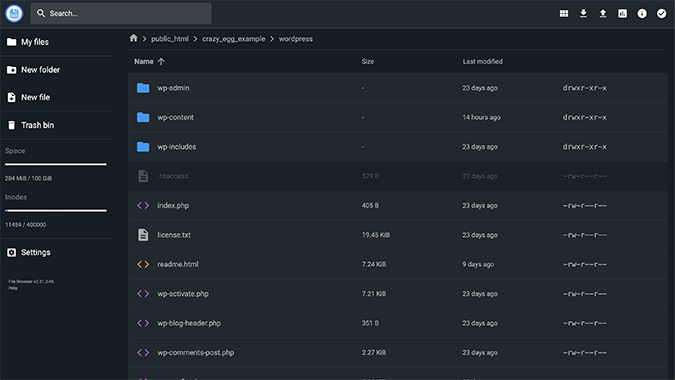Viewport: 675px width, 380px height.
Task: Navigate to public_html breadcrumb
Action: [x=170, y=39]
